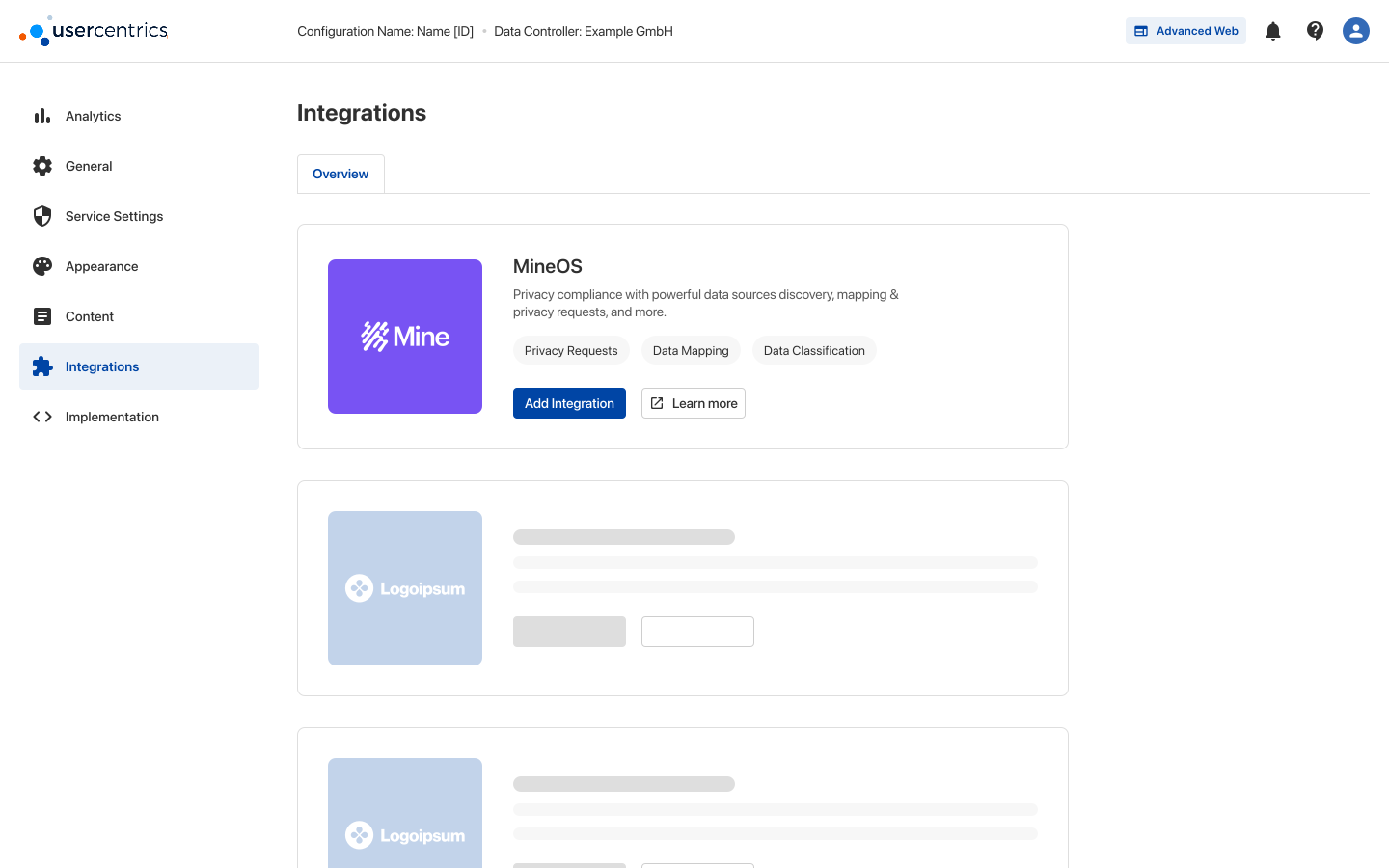Click the Integrations page heading
Viewport: 1389px width, 868px height.
pyautogui.click(x=362, y=113)
